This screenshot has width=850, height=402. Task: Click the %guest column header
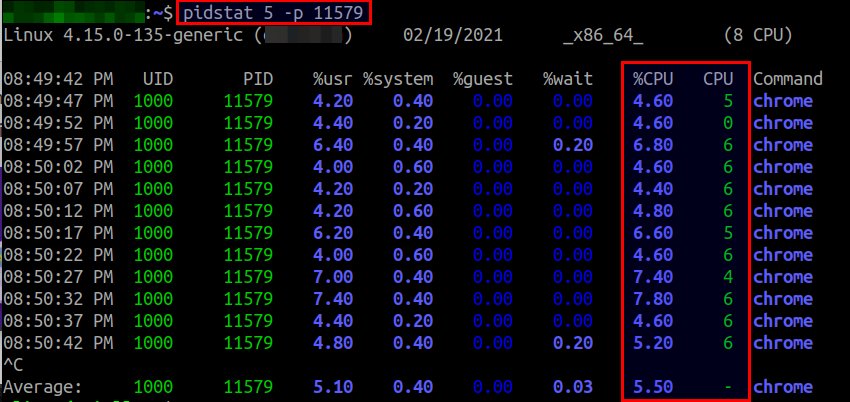click(482, 79)
